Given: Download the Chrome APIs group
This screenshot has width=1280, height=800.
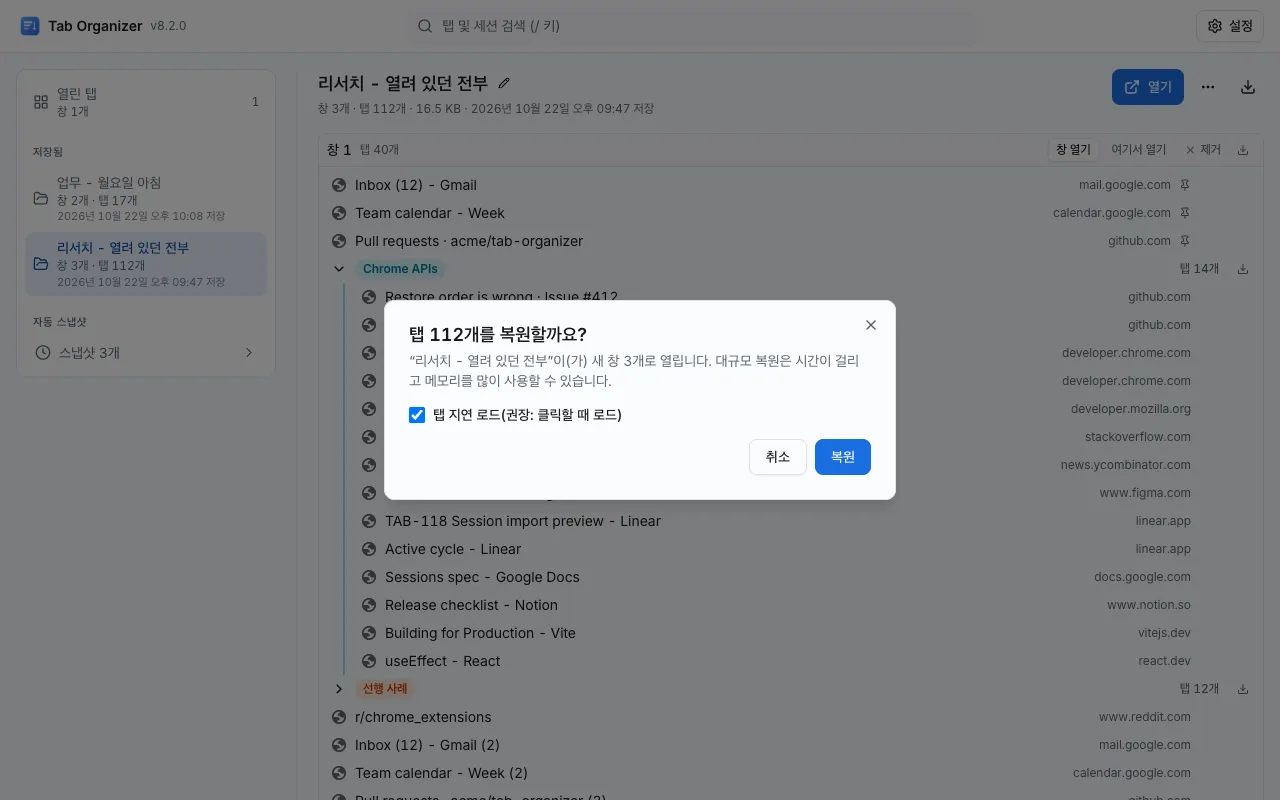Looking at the screenshot, I should (x=1243, y=269).
